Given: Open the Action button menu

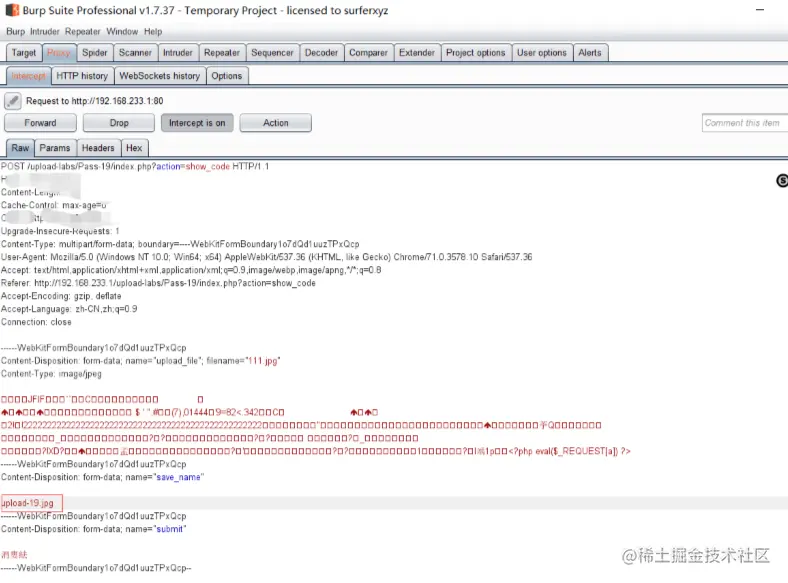Looking at the screenshot, I should [275, 123].
